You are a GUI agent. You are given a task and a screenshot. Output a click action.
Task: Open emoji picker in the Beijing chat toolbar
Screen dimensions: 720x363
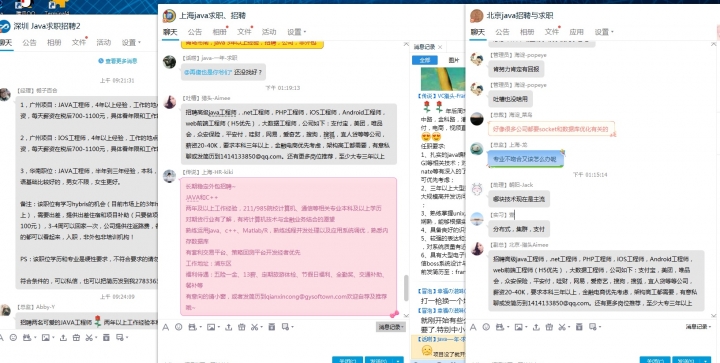(x=487, y=327)
